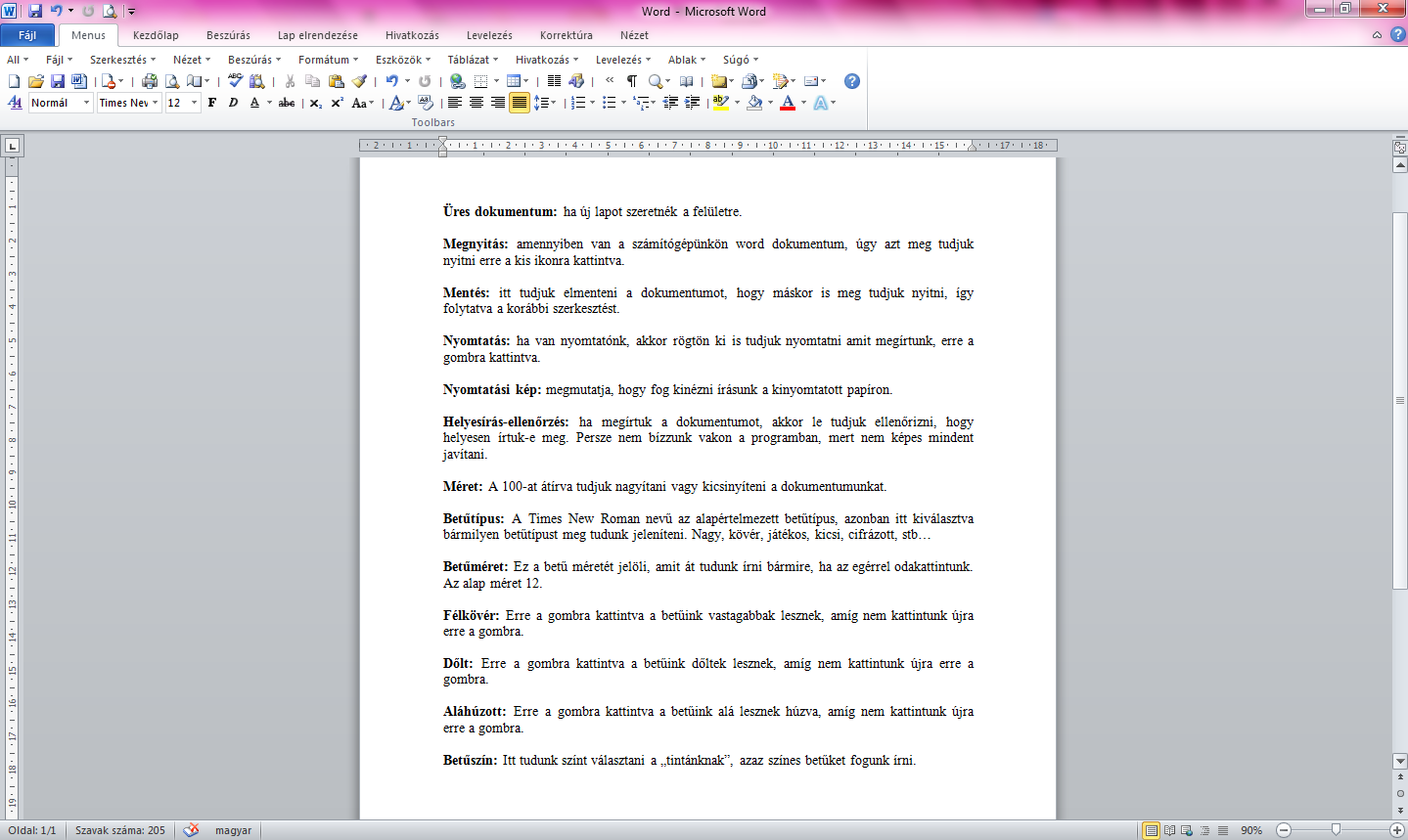Switch to the Lap elrendezése tab
Viewport: 1408px width, 840px height.
click(318, 35)
